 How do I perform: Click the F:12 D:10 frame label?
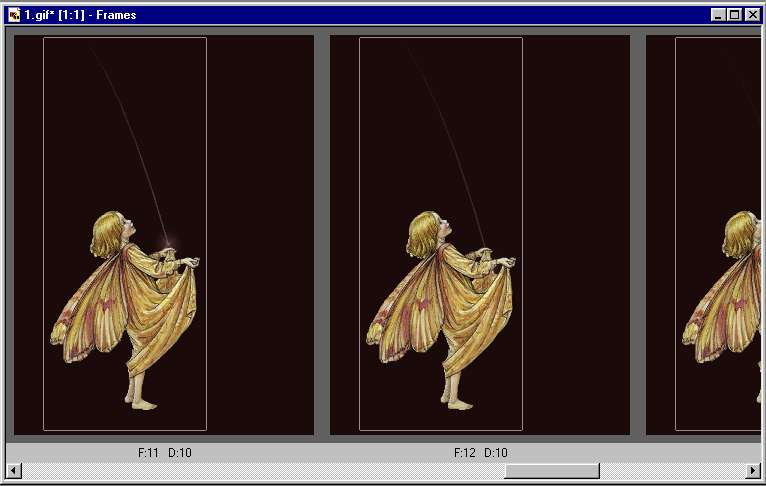point(481,453)
